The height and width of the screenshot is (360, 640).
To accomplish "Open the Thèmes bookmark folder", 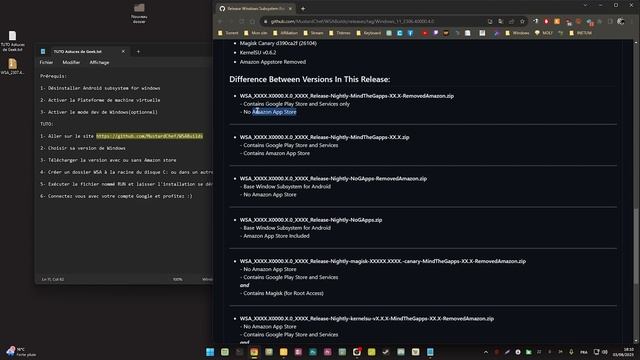I will (x=340, y=33).
